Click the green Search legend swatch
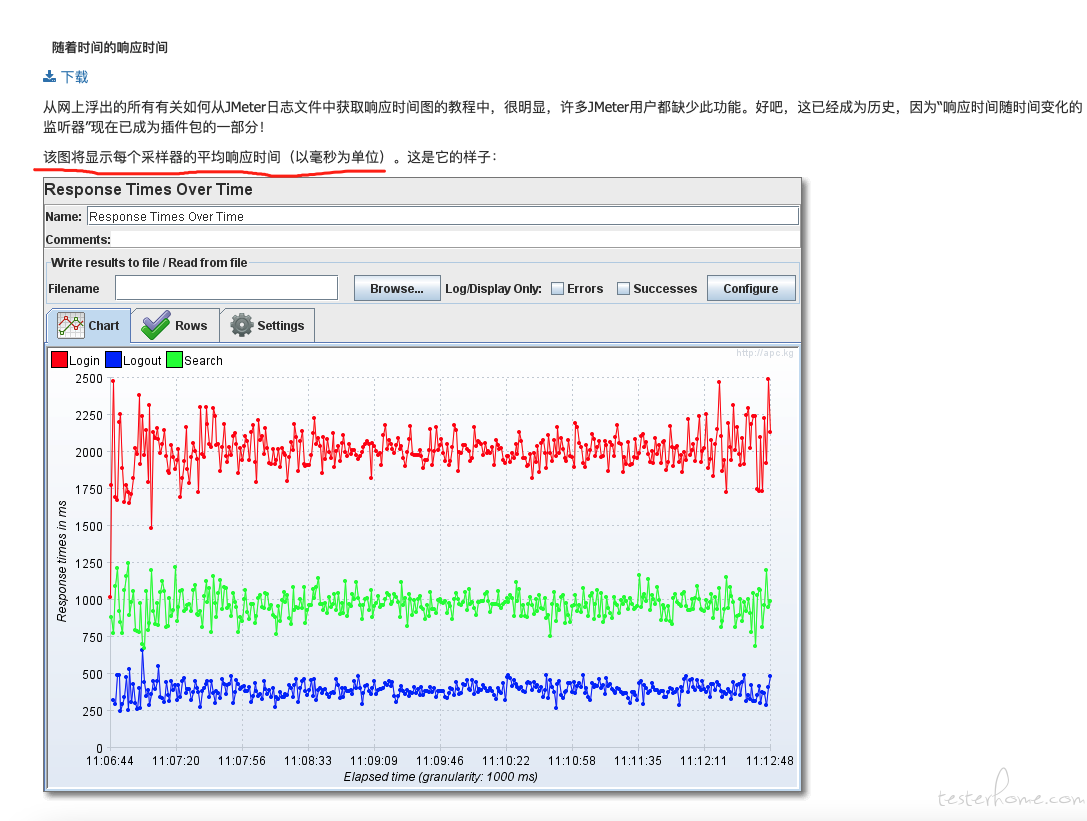This screenshot has width=1087, height=821. point(174,360)
